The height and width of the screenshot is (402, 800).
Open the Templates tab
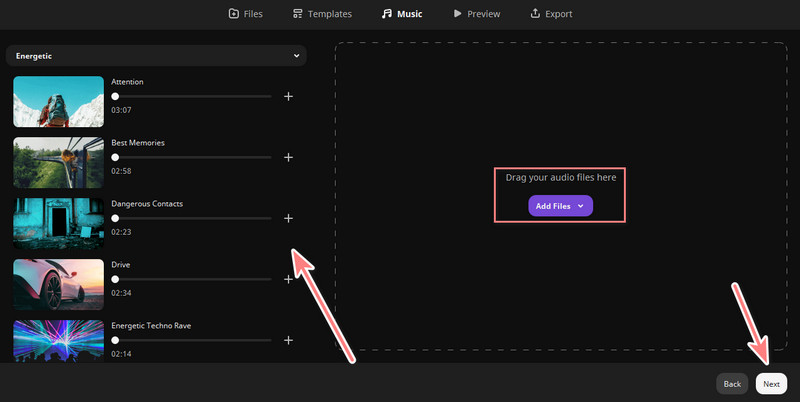click(x=322, y=14)
